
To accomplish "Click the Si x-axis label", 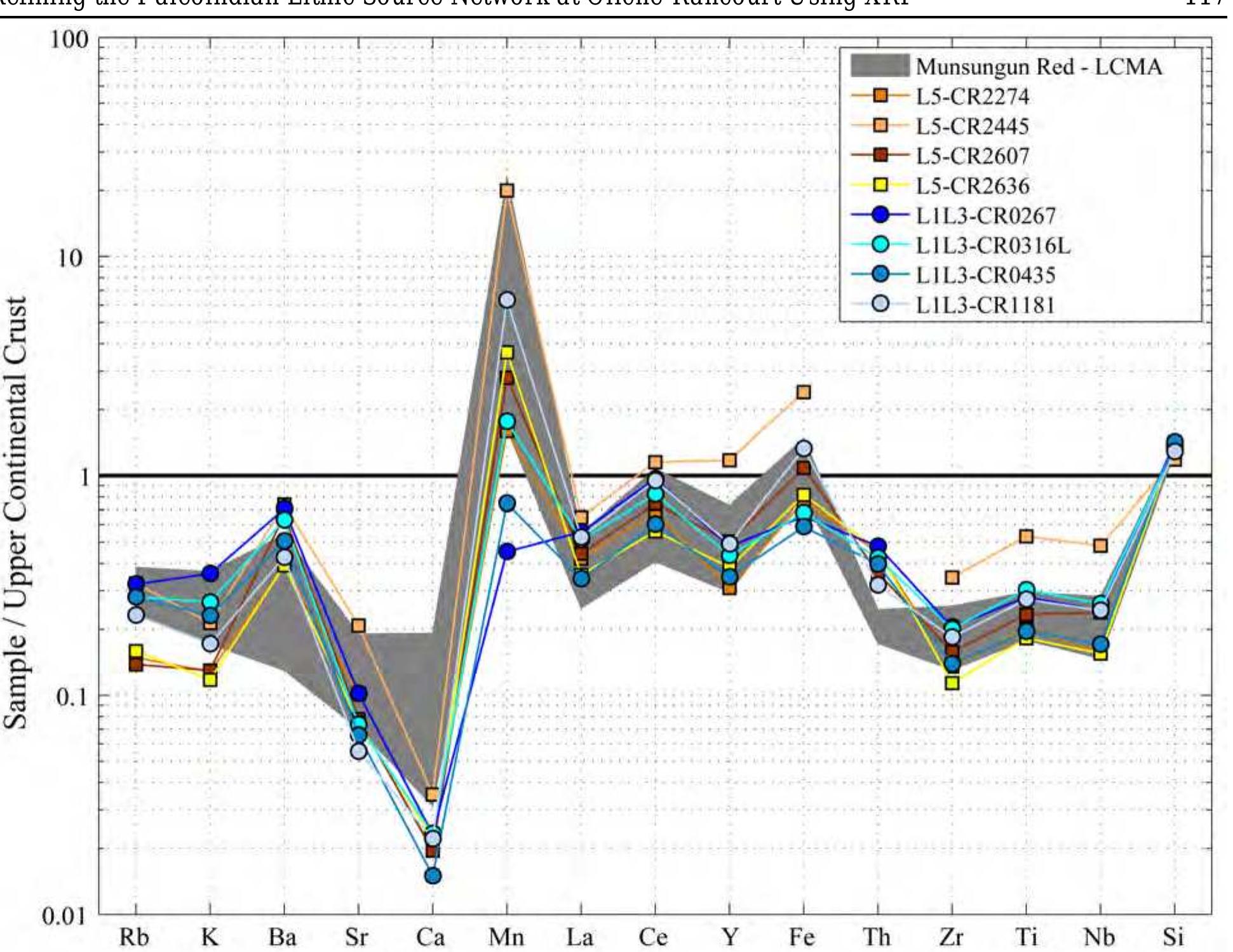I will tap(1174, 937).
